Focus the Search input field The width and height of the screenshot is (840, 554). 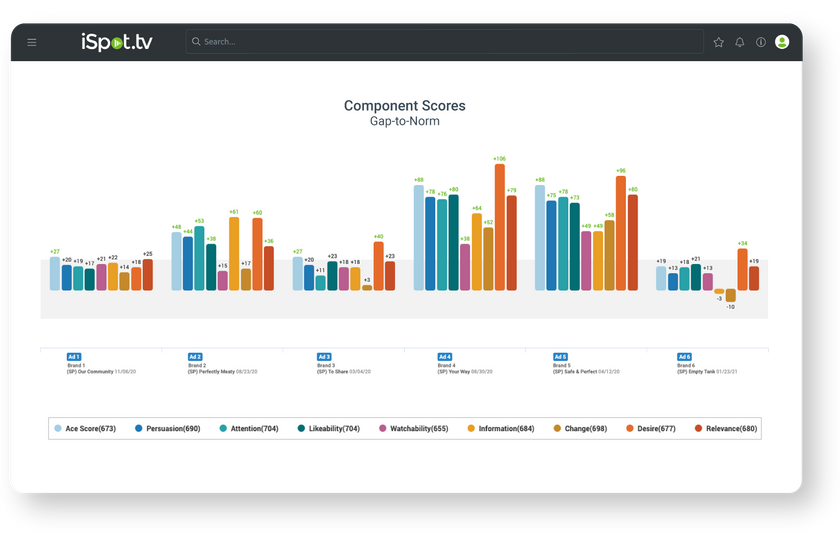[440, 42]
